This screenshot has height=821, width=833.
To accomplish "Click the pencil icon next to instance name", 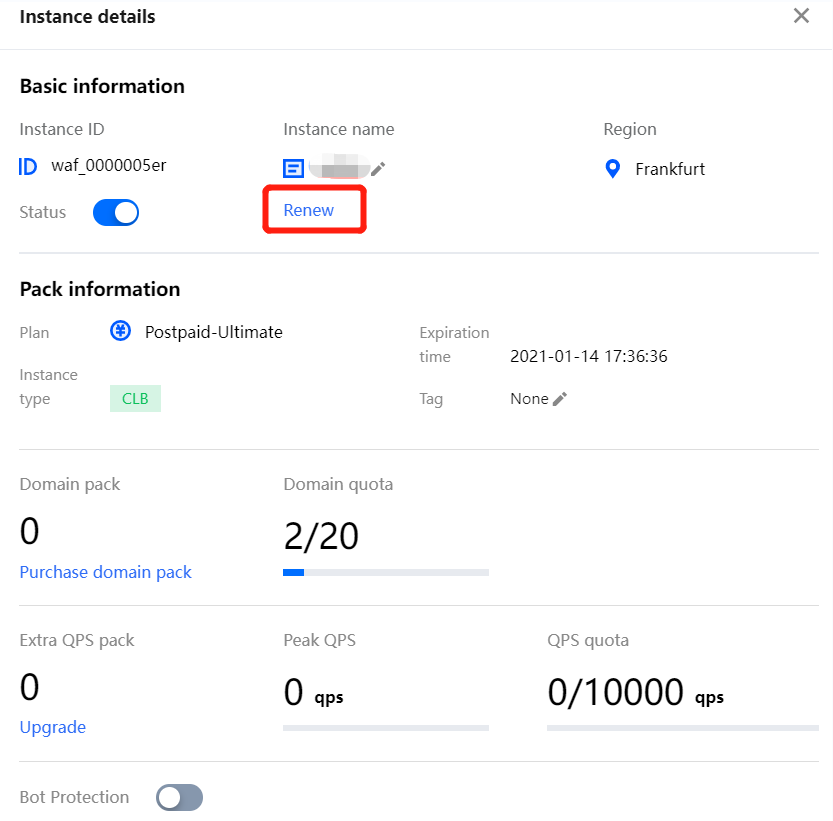I will click(x=378, y=169).
